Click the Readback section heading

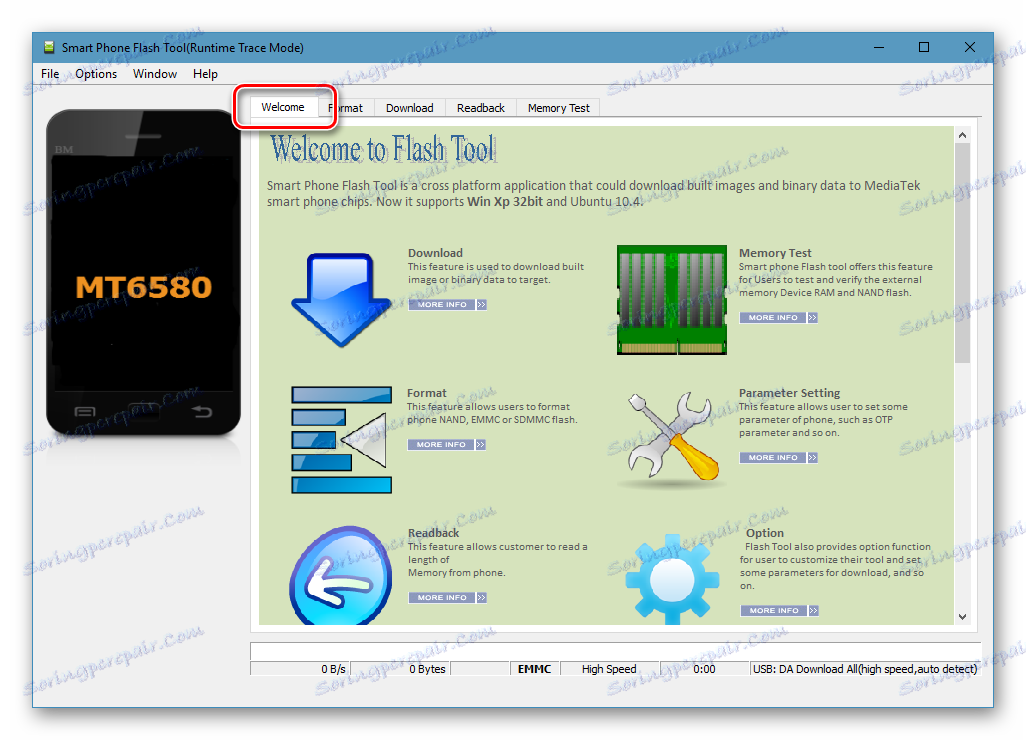click(x=433, y=533)
